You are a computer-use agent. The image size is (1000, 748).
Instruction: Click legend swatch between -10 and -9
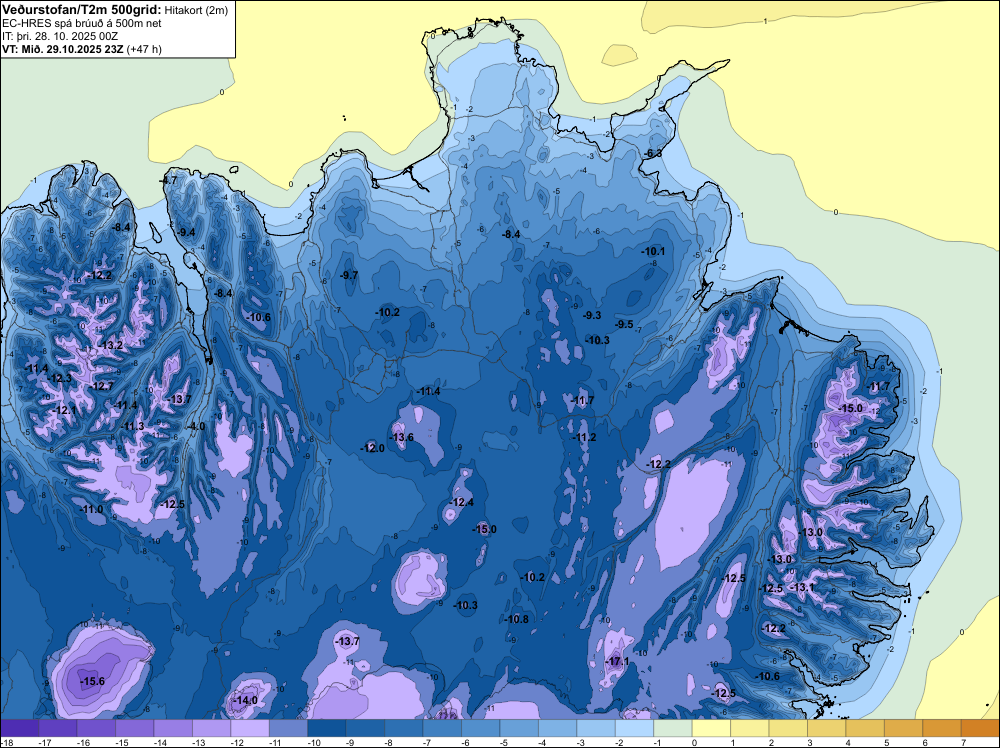click(x=327, y=728)
